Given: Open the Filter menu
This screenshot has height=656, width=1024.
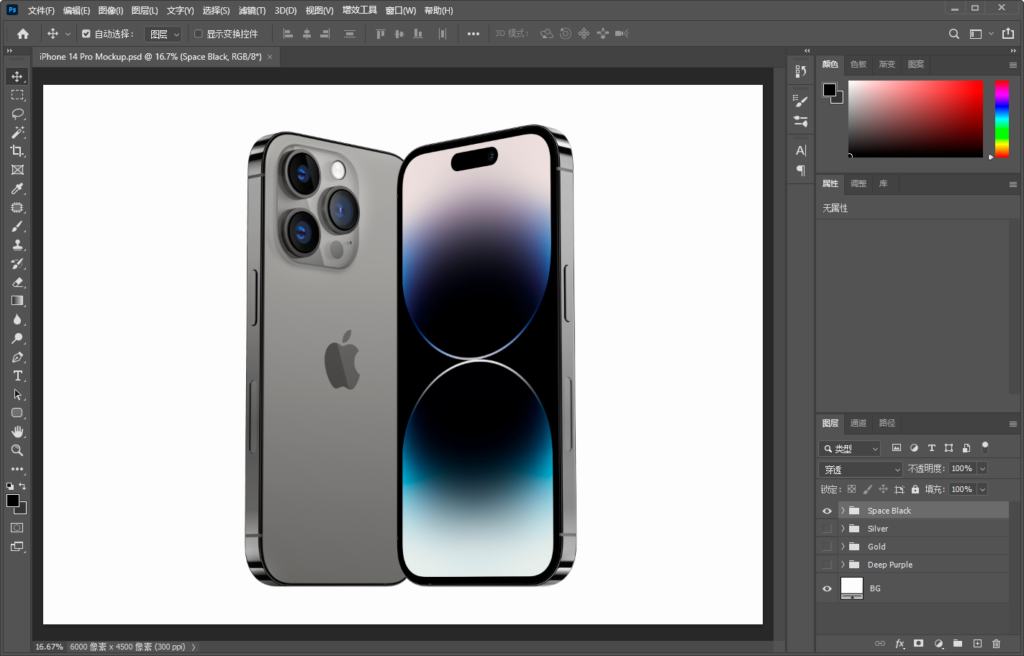Looking at the screenshot, I should tap(252, 10).
